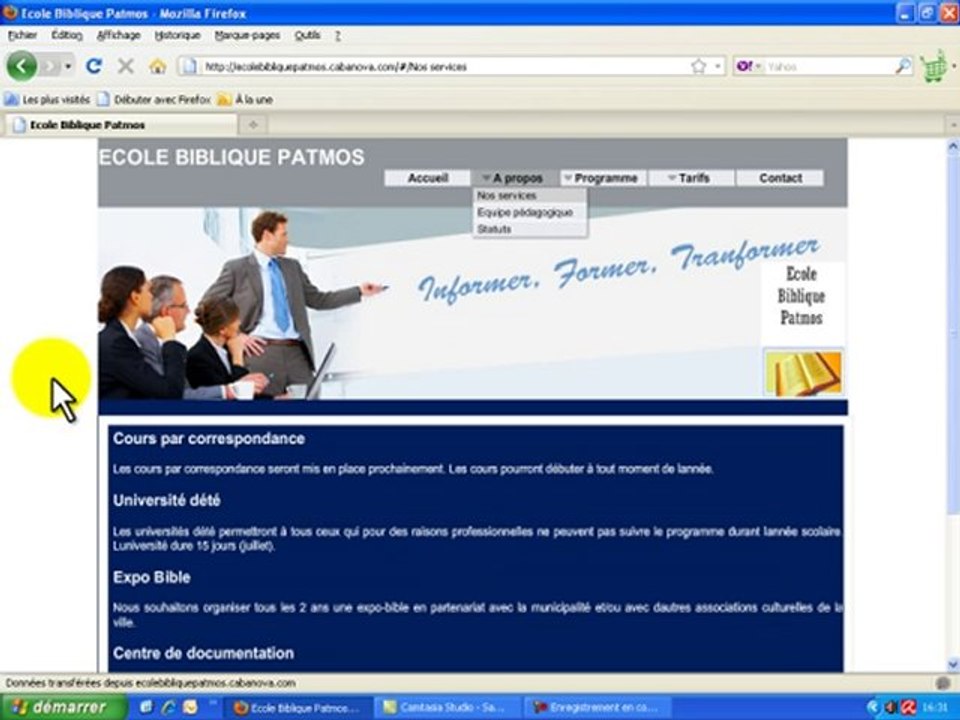Click the ECOLE BIBLIQUE PATMOS site title

[231, 157]
